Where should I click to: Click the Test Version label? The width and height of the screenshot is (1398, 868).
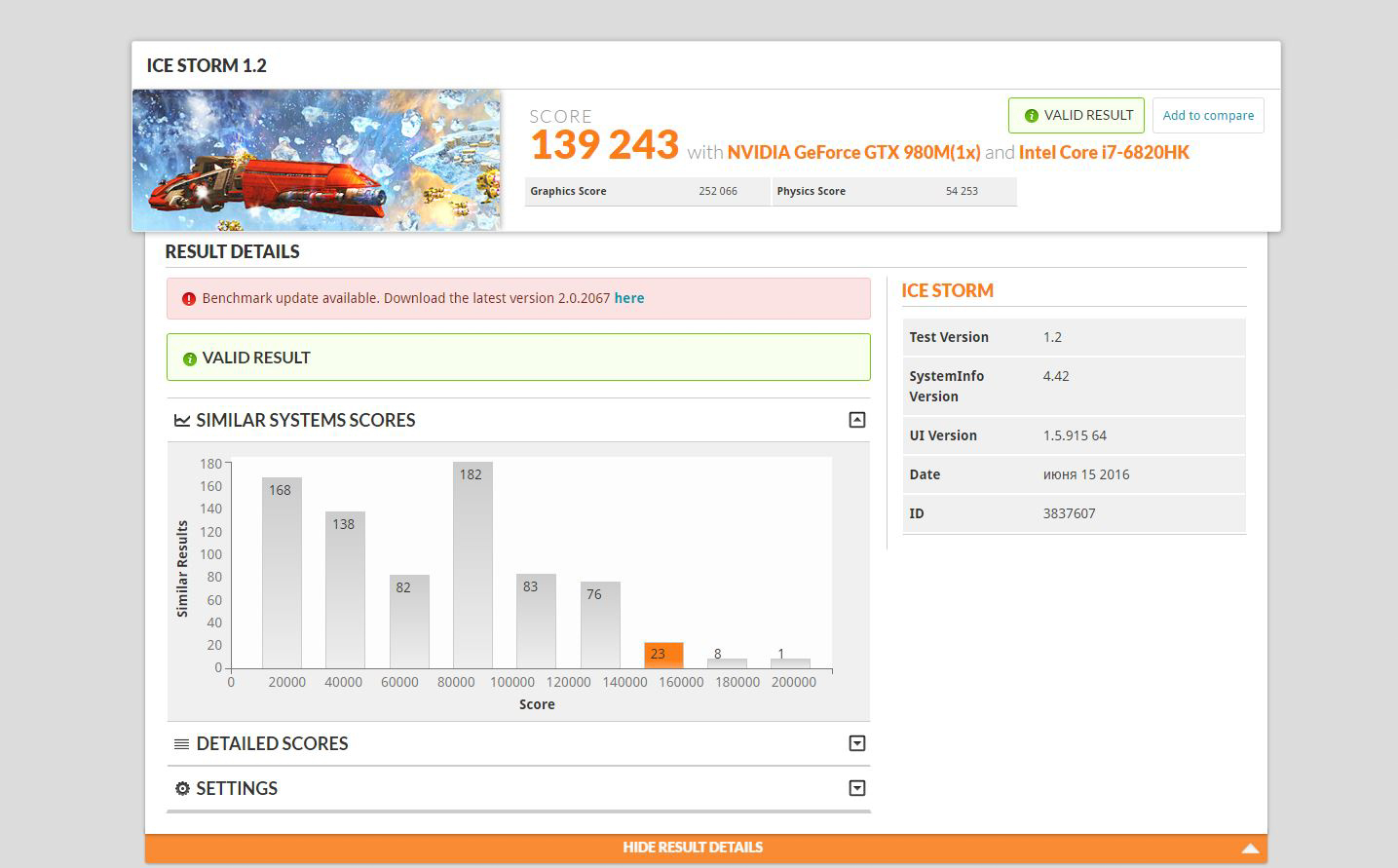point(949,337)
